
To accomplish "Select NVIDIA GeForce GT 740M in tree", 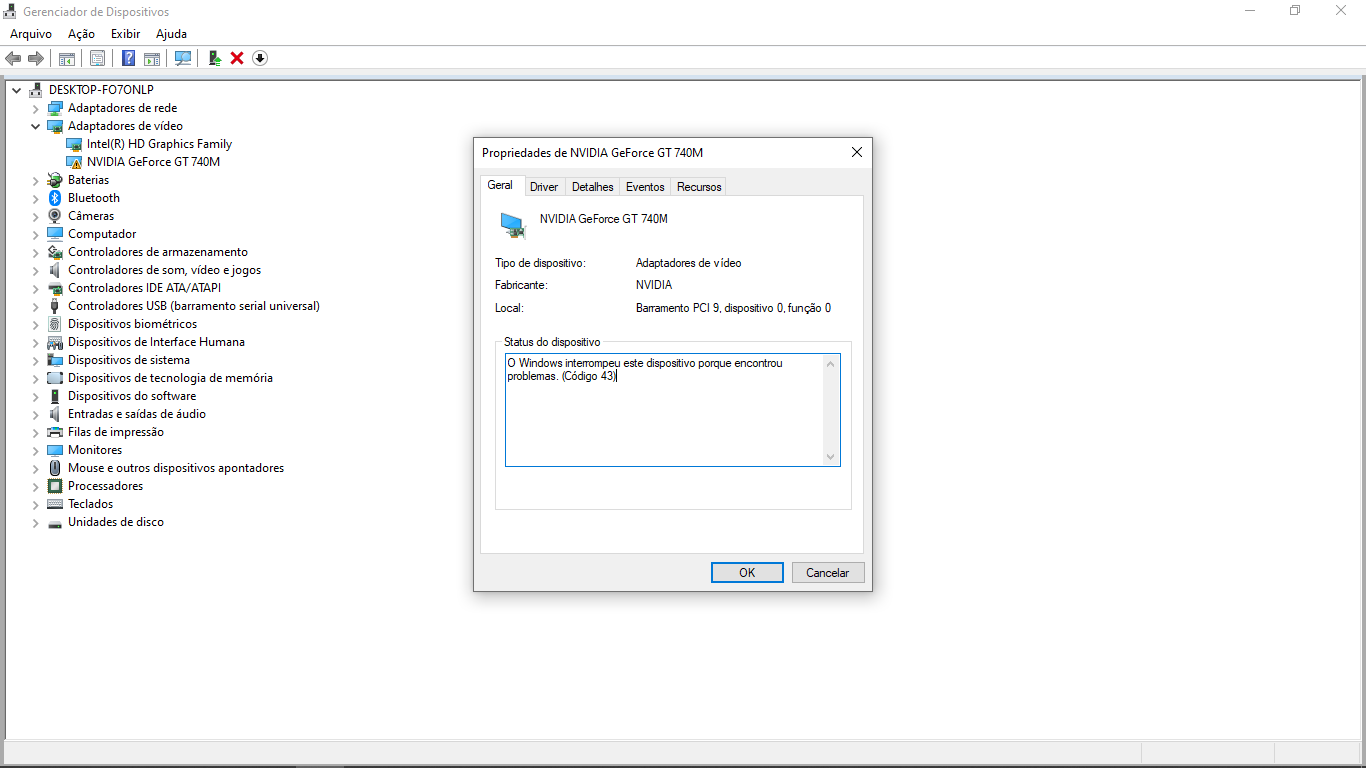I will point(153,162).
